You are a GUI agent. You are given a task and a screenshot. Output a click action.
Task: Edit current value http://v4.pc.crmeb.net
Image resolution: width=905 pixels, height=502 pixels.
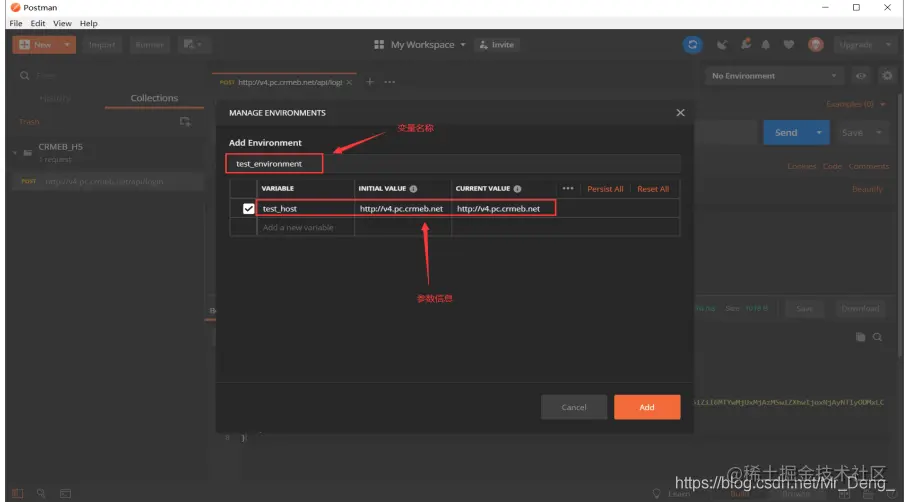(503, 208)
